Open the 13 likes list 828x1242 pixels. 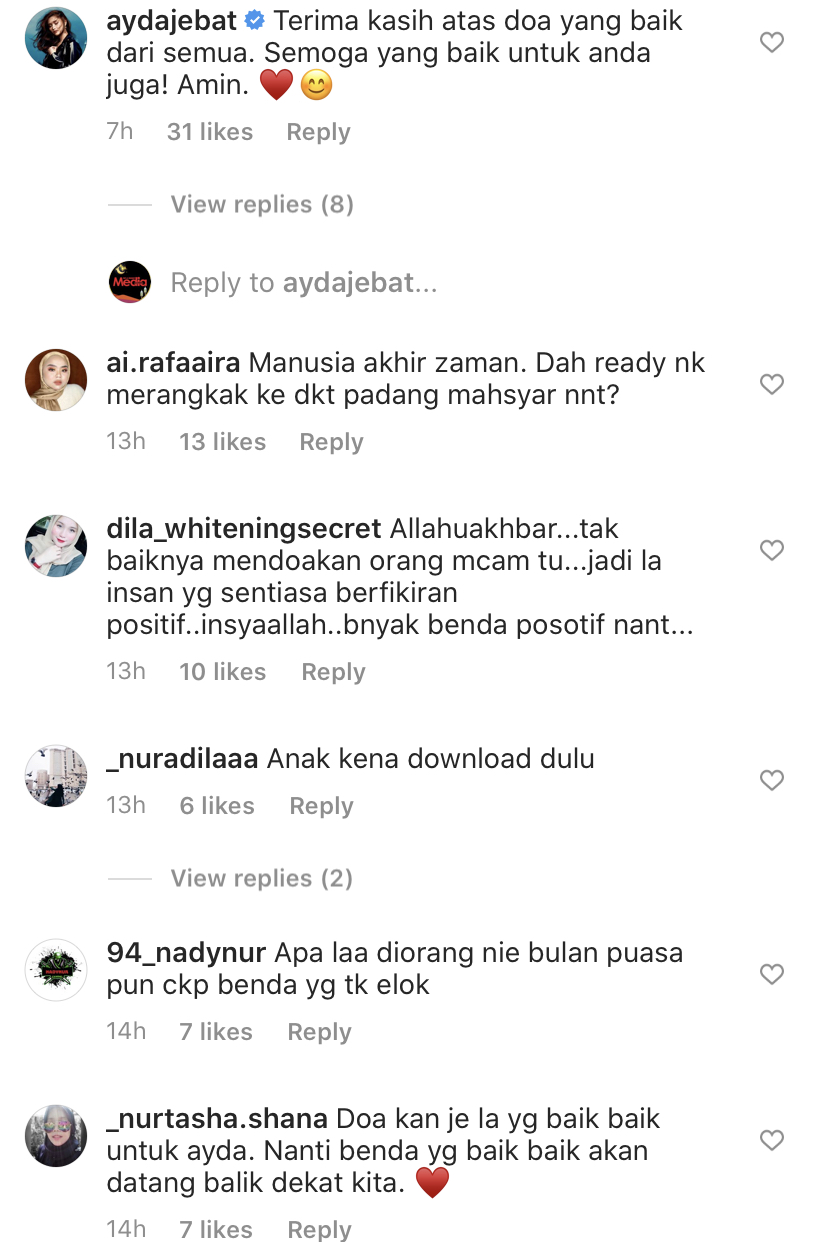click(x=222, y=442)
